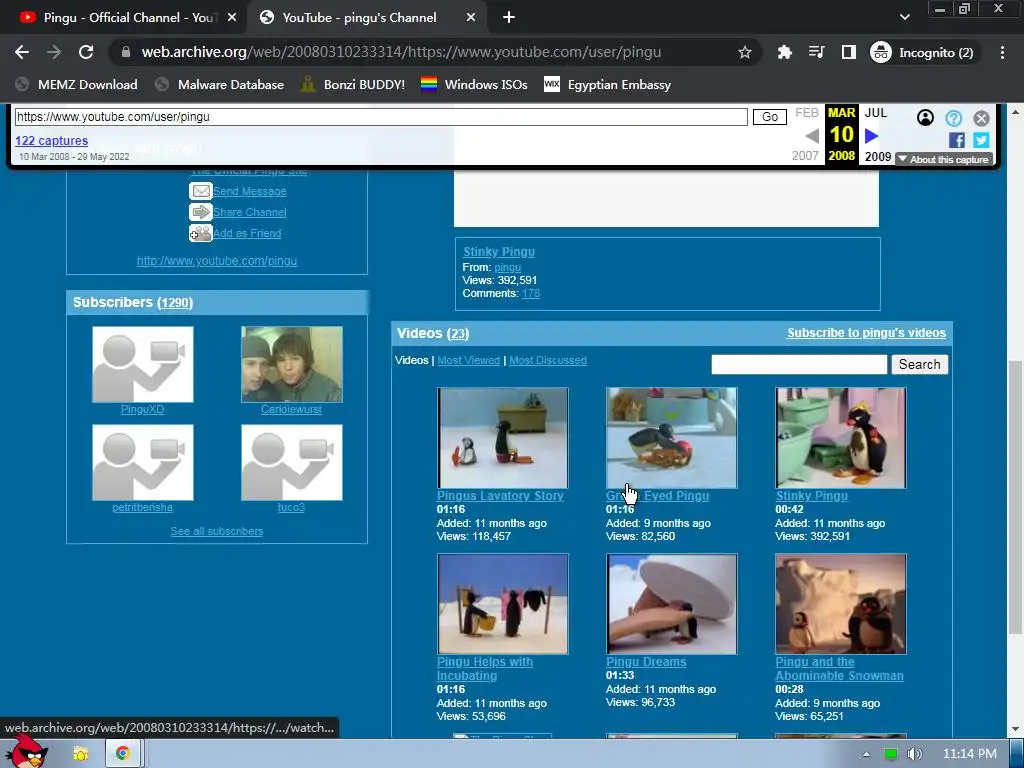Open the Wayback help question icon

tap(953, 118)
